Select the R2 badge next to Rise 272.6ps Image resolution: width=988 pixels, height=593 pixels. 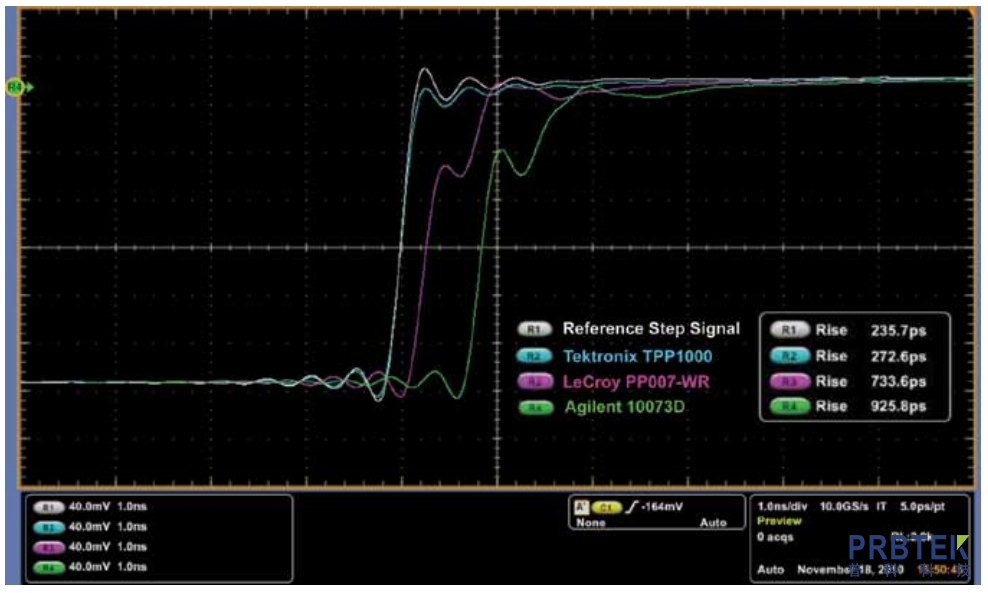[790, 355]
